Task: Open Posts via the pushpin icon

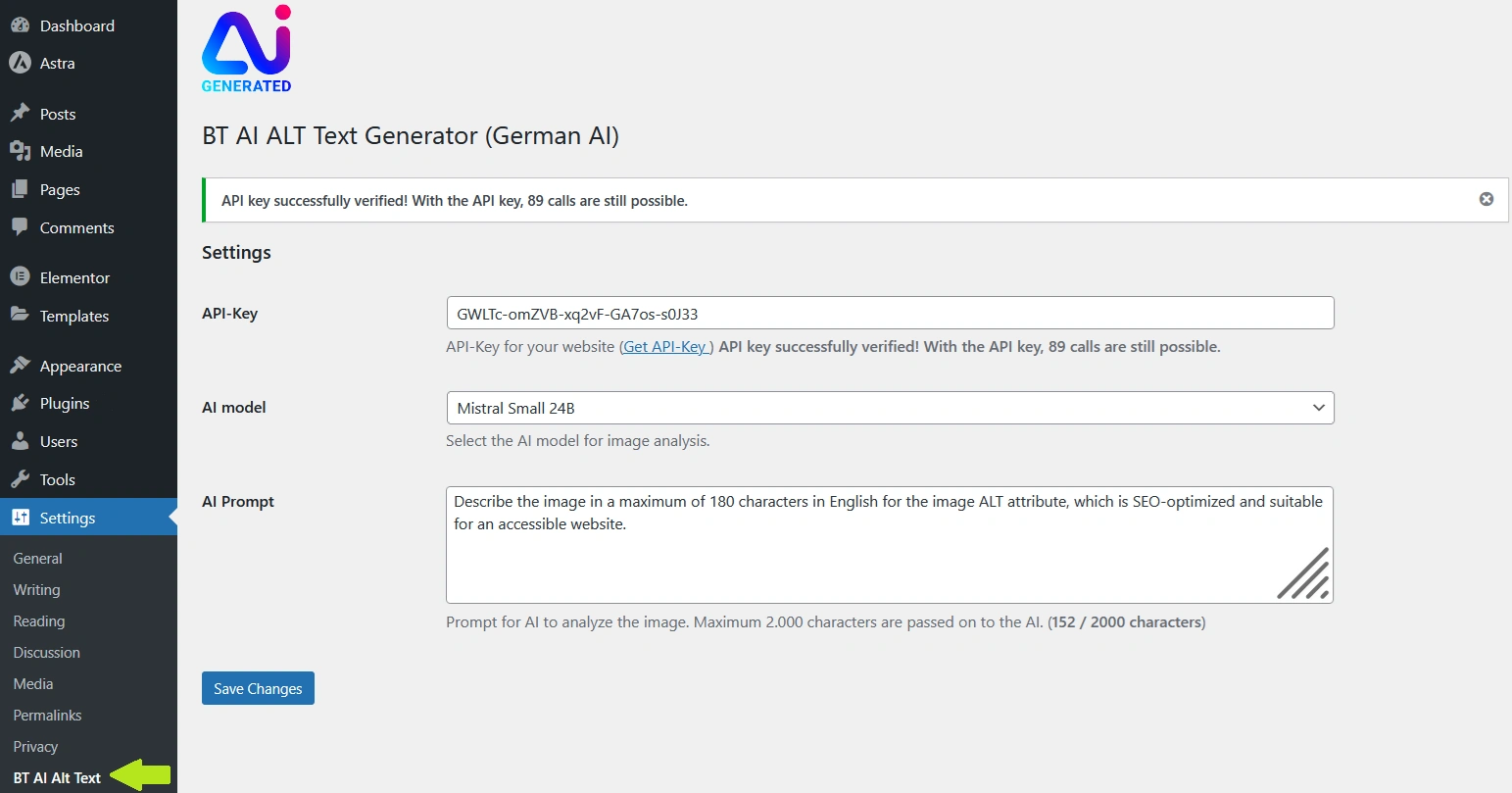Action: click(21, 113)
